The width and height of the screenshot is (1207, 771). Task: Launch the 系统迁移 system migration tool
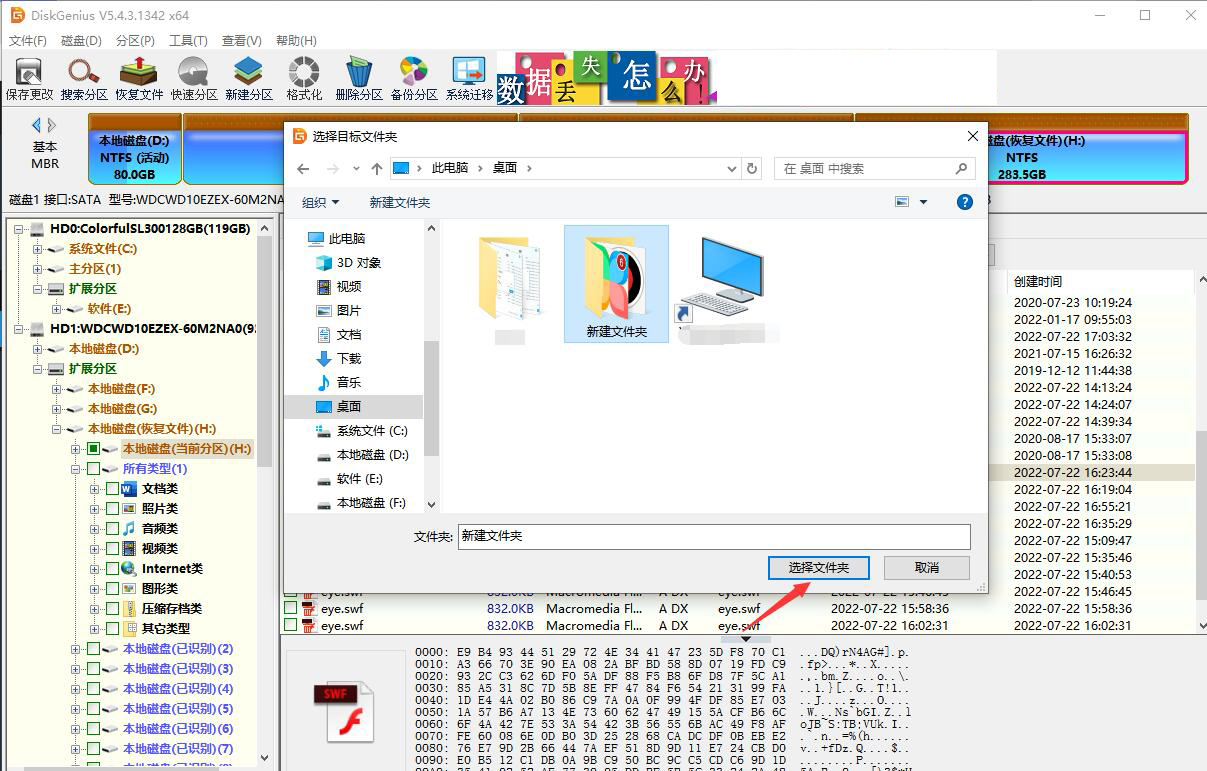(x=469, y=78)
